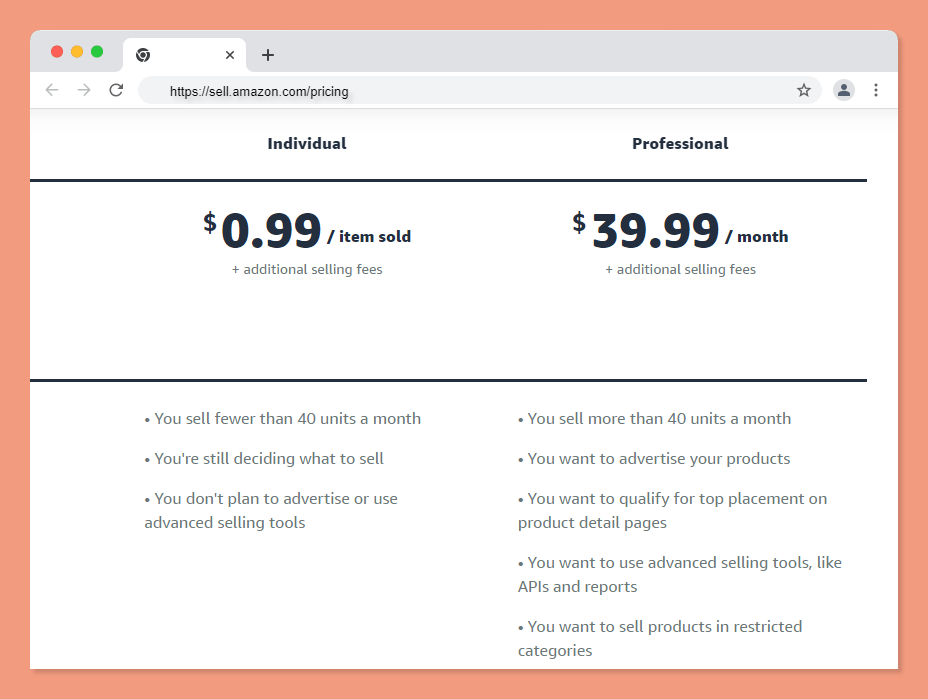Click 'sell products in restricted categories' bullet
Viewport: 928px width, 699px height.
[x=660, y=639]
